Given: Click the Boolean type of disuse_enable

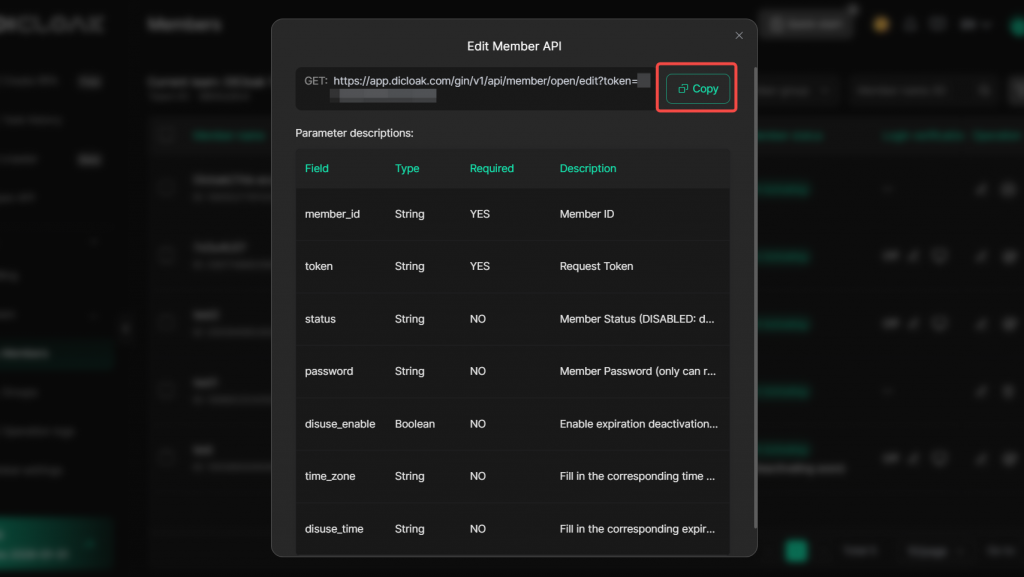Looking at the screenshot, I should 415,424.
